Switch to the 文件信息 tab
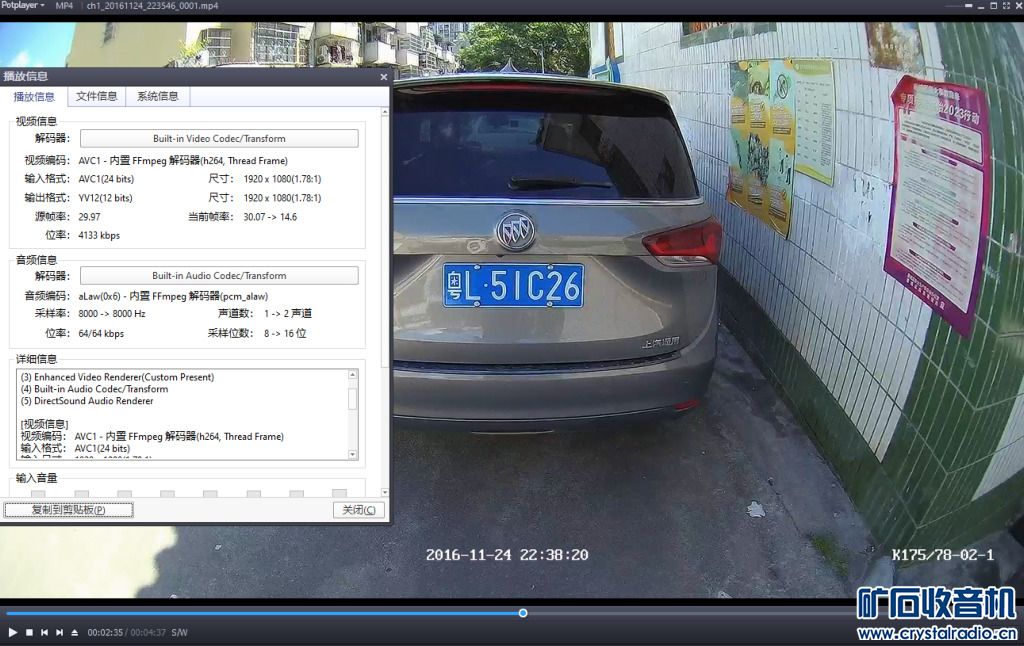The height and width of the screenshot is (646, 1024). (x=97, y=97)
